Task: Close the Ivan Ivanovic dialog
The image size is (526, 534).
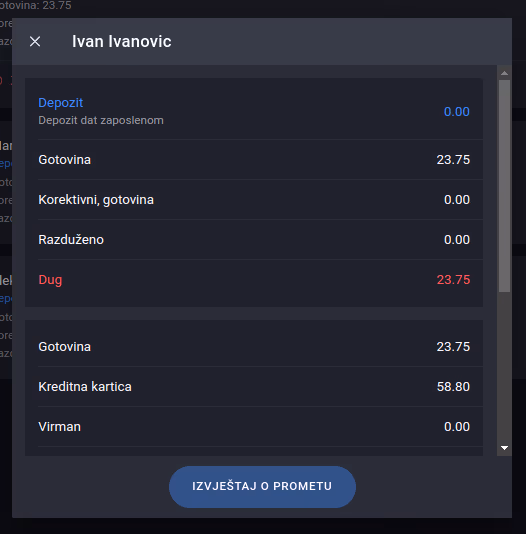Action: click(35, 42)
